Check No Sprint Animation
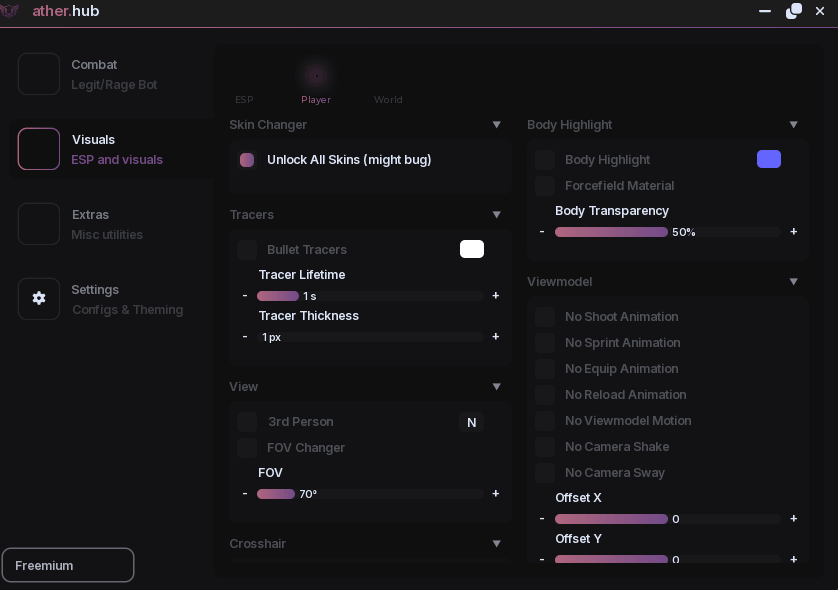The height and width of the screenshot is (590, 838). coord(545,343)
